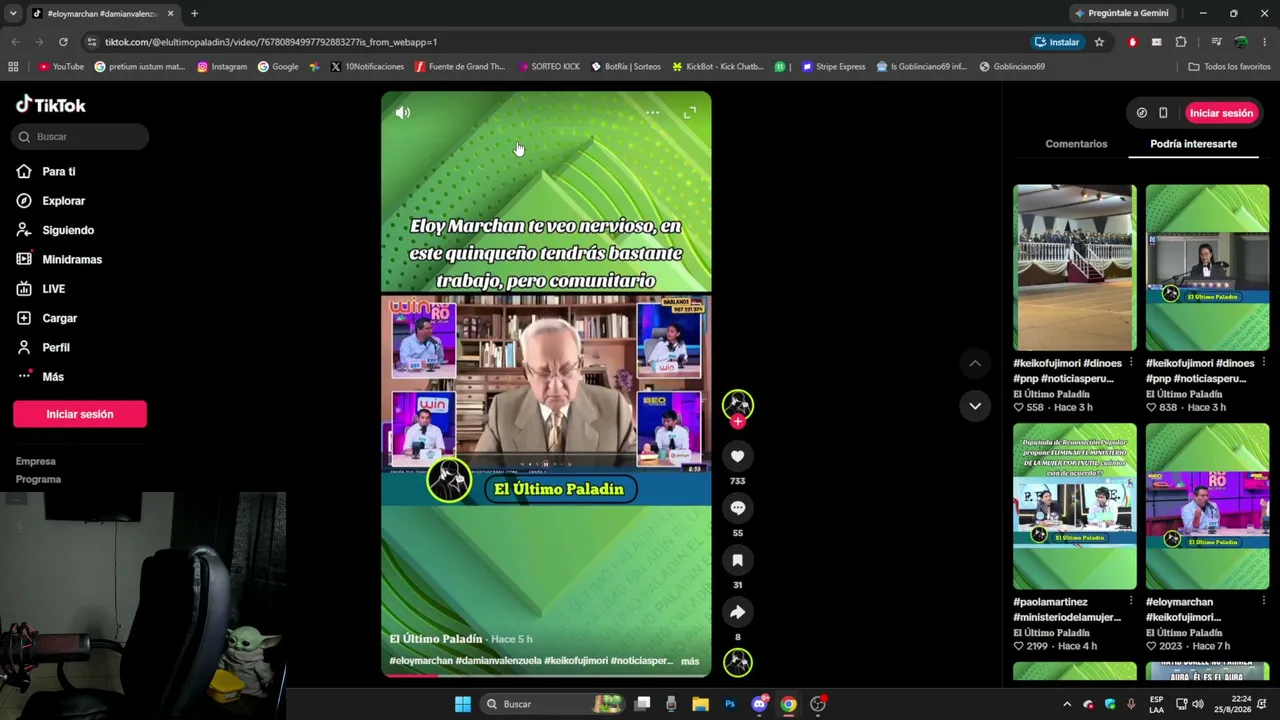Viewport: 1280px width, 720px height.
Task: Click the #damianvalenzuela hashtag in the caption
Action: click(x=498, y=661)
